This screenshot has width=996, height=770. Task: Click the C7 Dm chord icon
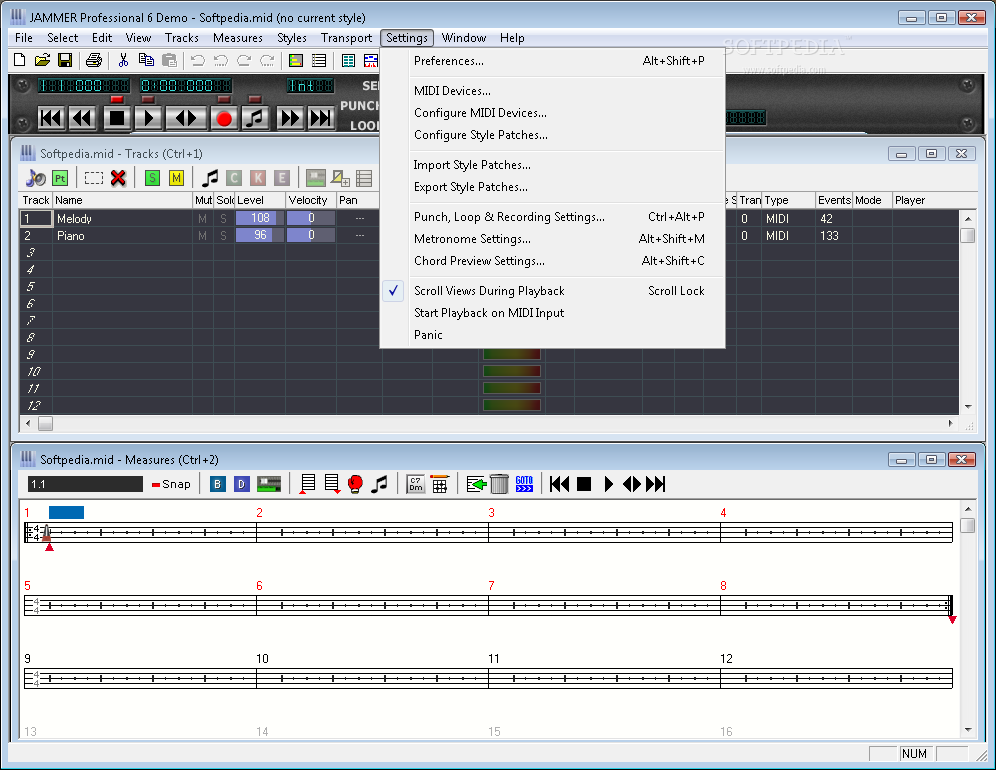(x=415, y=484)
